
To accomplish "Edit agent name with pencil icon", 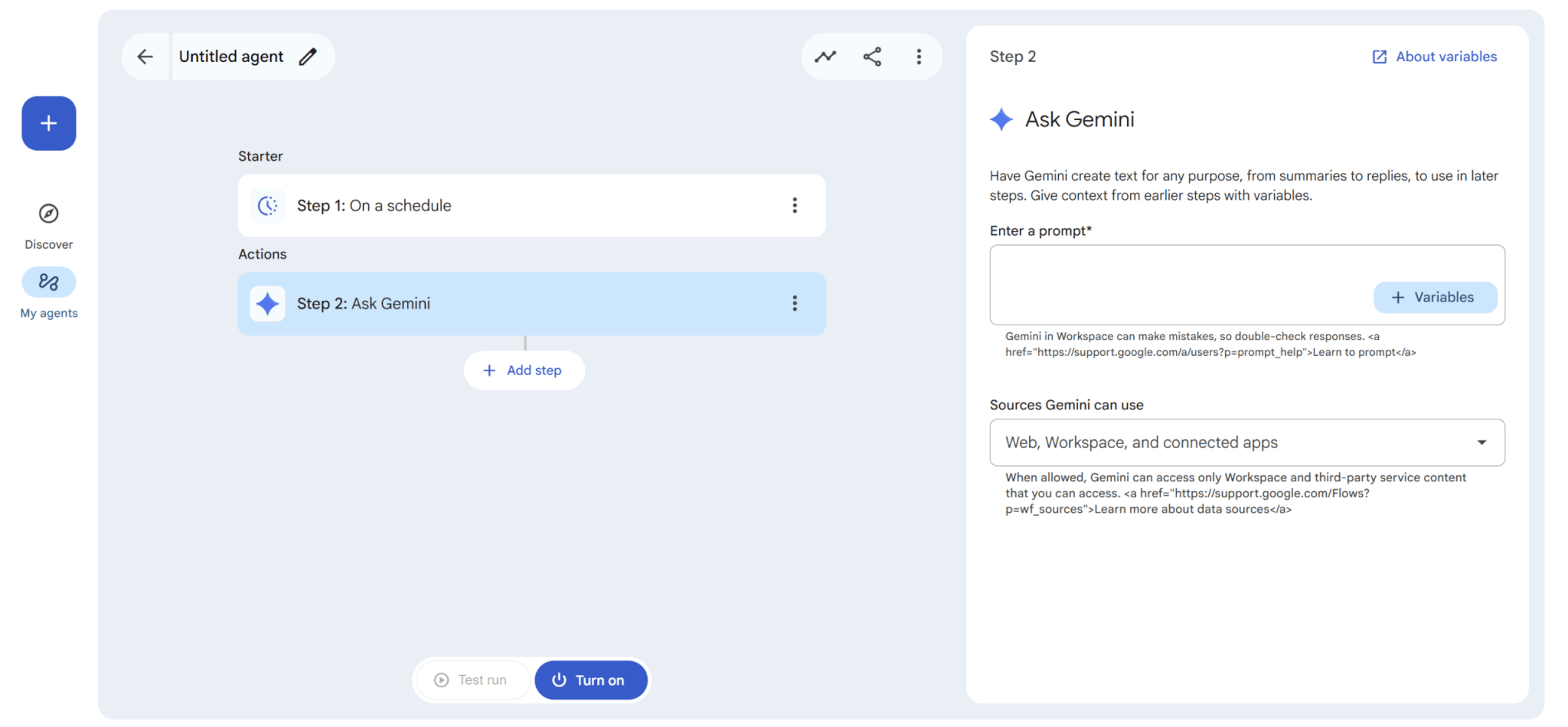I will coord(308,57).
